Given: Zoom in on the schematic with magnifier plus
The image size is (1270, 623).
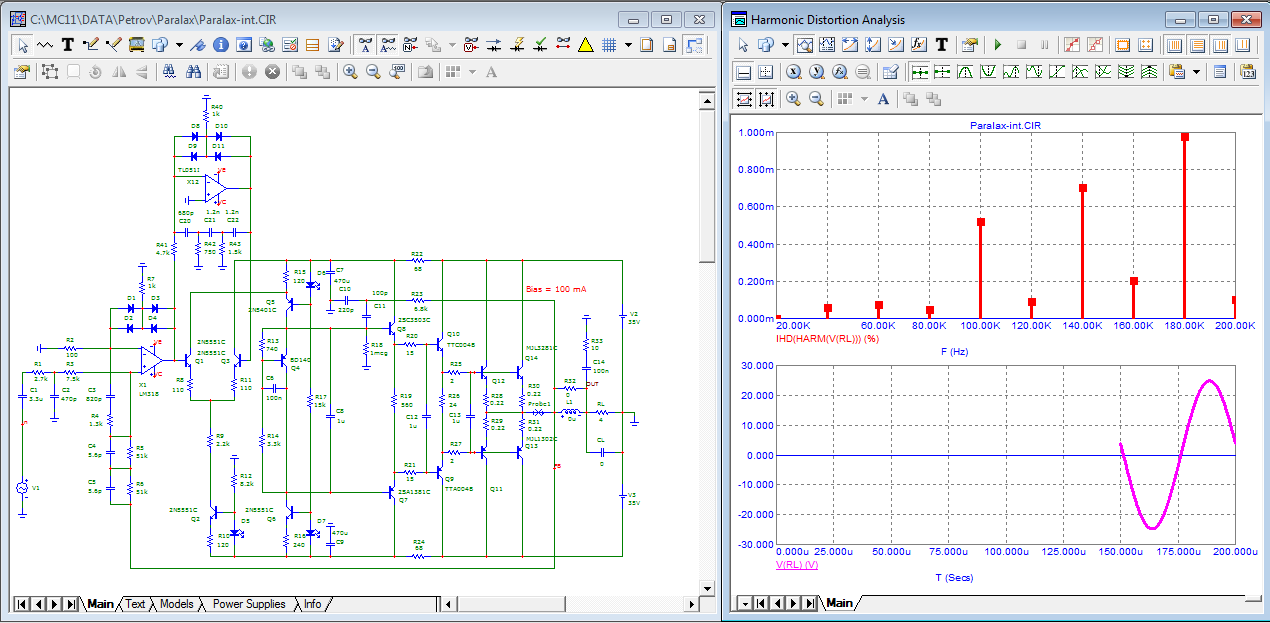Looking at the screenshot, I should coord(350,71).
